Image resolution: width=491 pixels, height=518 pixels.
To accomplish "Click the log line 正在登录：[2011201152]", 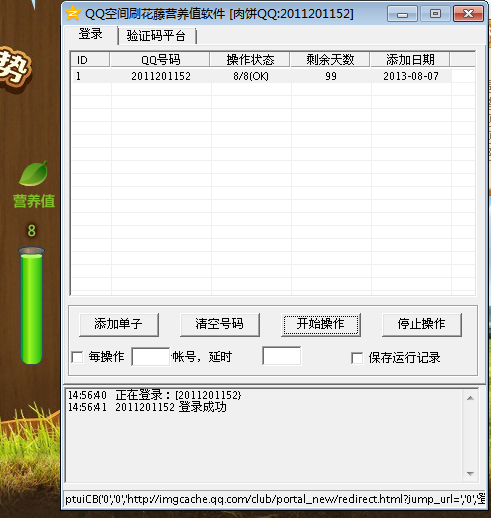I will 178,395.
